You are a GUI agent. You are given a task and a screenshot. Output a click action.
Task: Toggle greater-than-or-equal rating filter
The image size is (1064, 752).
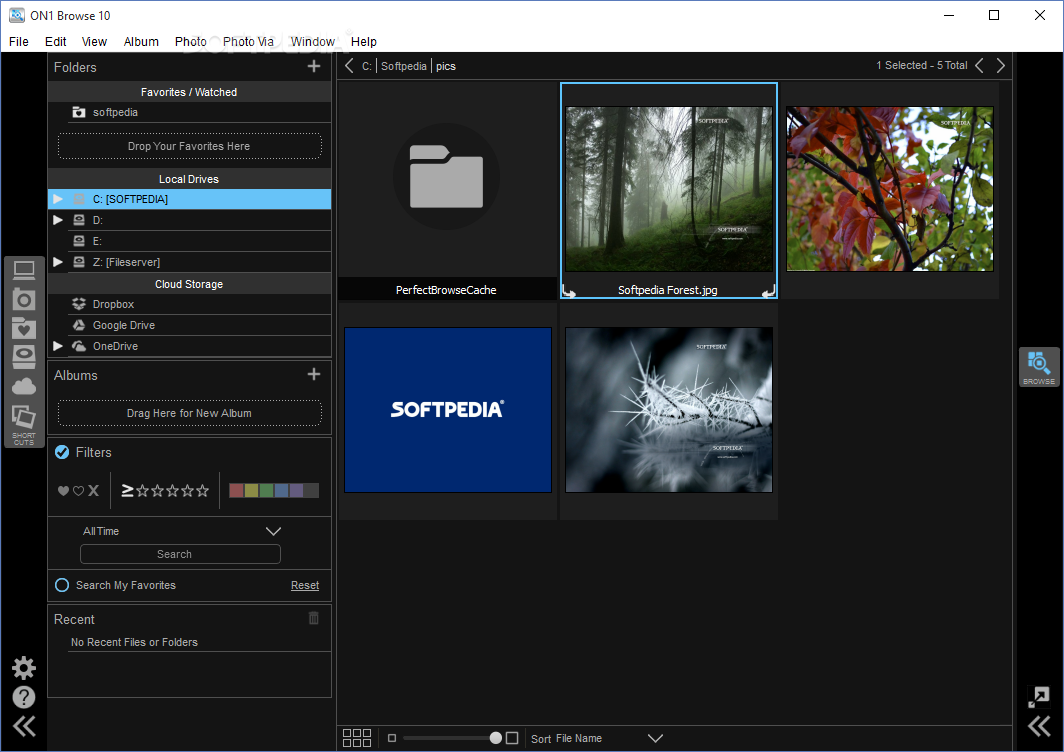(x=127, y=490)
